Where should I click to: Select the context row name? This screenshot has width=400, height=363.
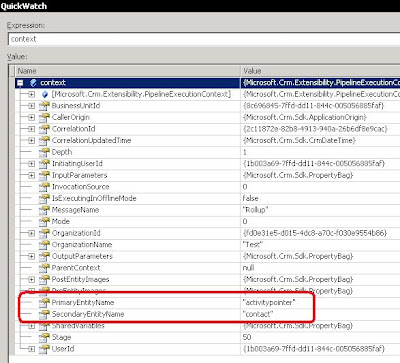coord(53,83)
